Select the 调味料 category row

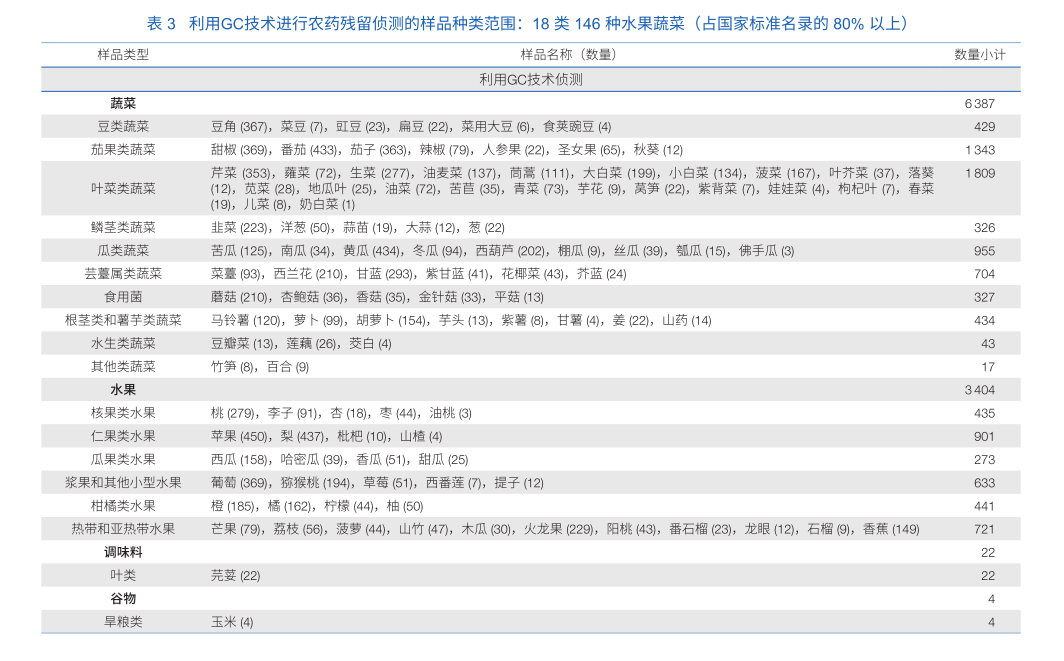(x=125, y=552)
